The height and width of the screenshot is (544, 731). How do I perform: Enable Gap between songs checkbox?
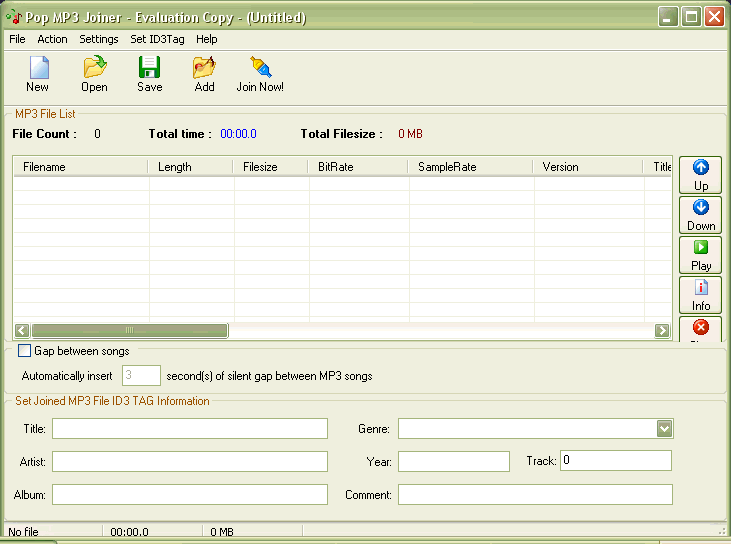pos(24,351)
